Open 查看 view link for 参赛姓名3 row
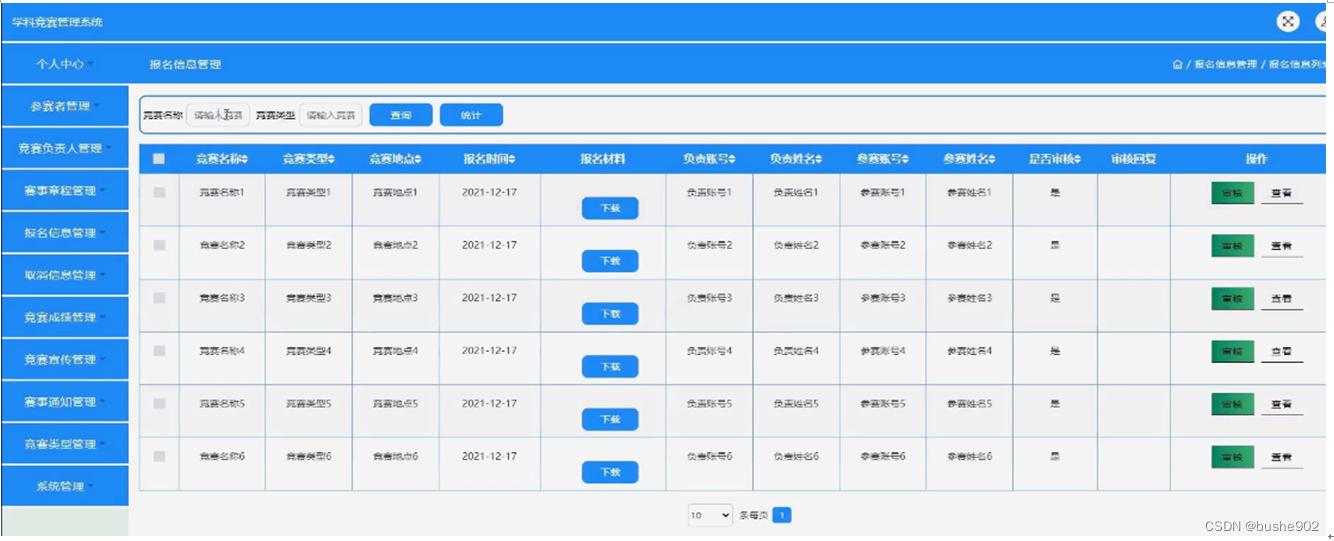The height and width of the screenshot is (541, 1334). click(x=1281, y=298)
